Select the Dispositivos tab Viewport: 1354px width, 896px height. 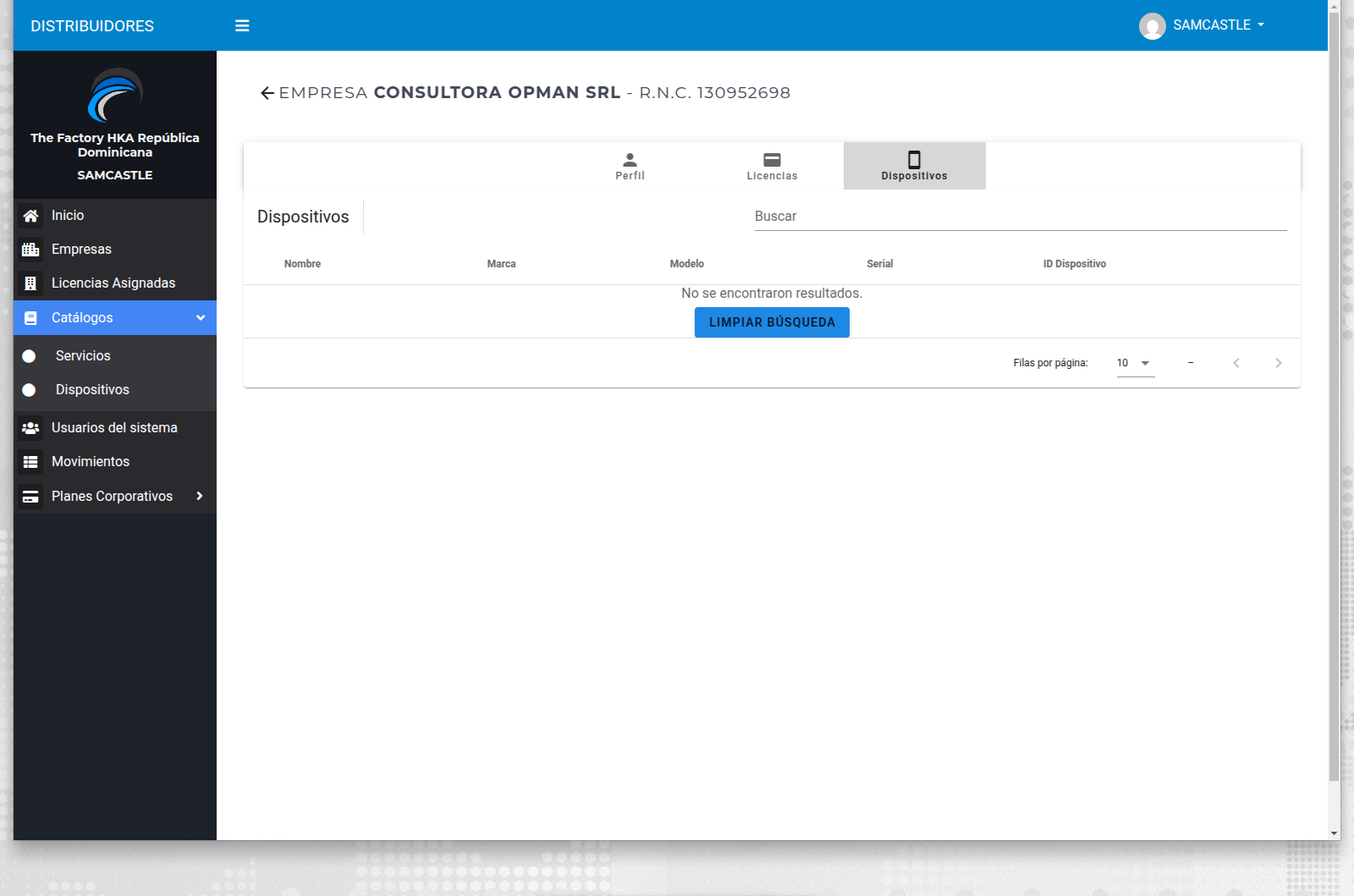click(x=914, y=166)
